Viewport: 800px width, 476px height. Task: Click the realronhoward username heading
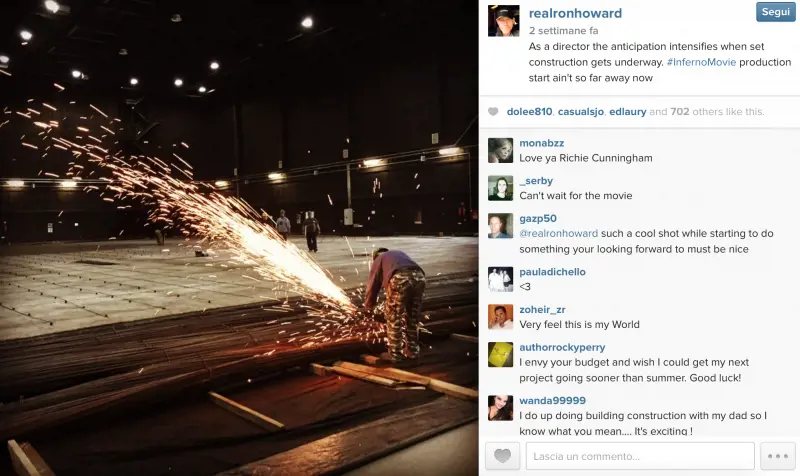[575, 13]
